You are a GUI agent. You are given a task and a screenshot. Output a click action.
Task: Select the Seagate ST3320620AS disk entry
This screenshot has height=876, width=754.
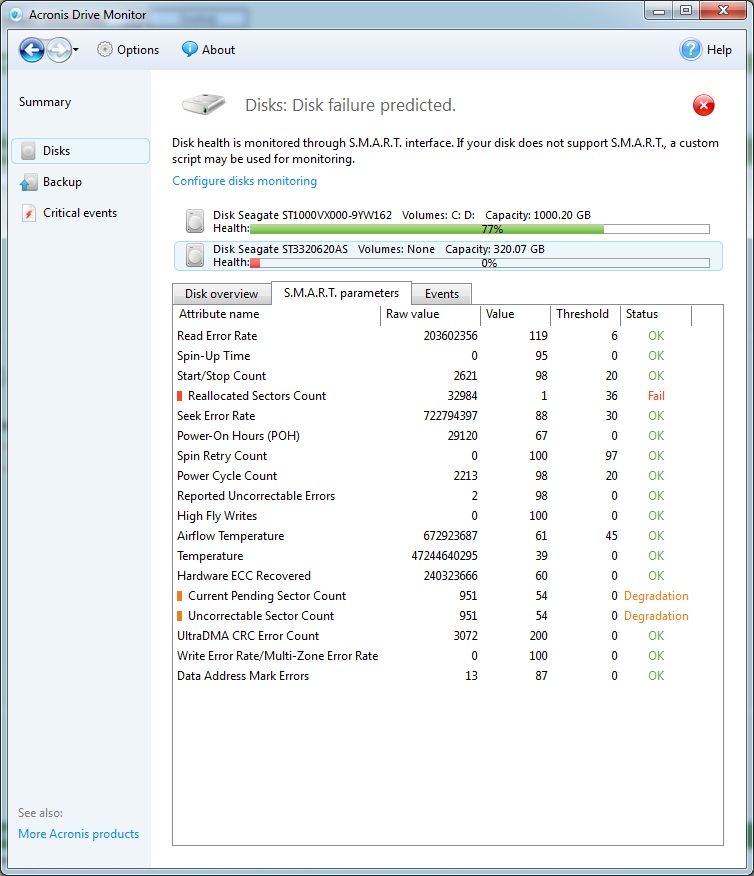pyautogui.click(x=448, y=256)
